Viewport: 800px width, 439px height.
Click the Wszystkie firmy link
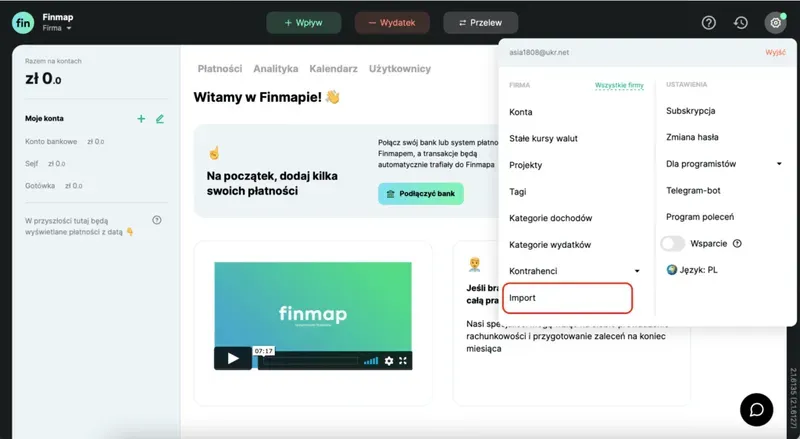[619, 85]
